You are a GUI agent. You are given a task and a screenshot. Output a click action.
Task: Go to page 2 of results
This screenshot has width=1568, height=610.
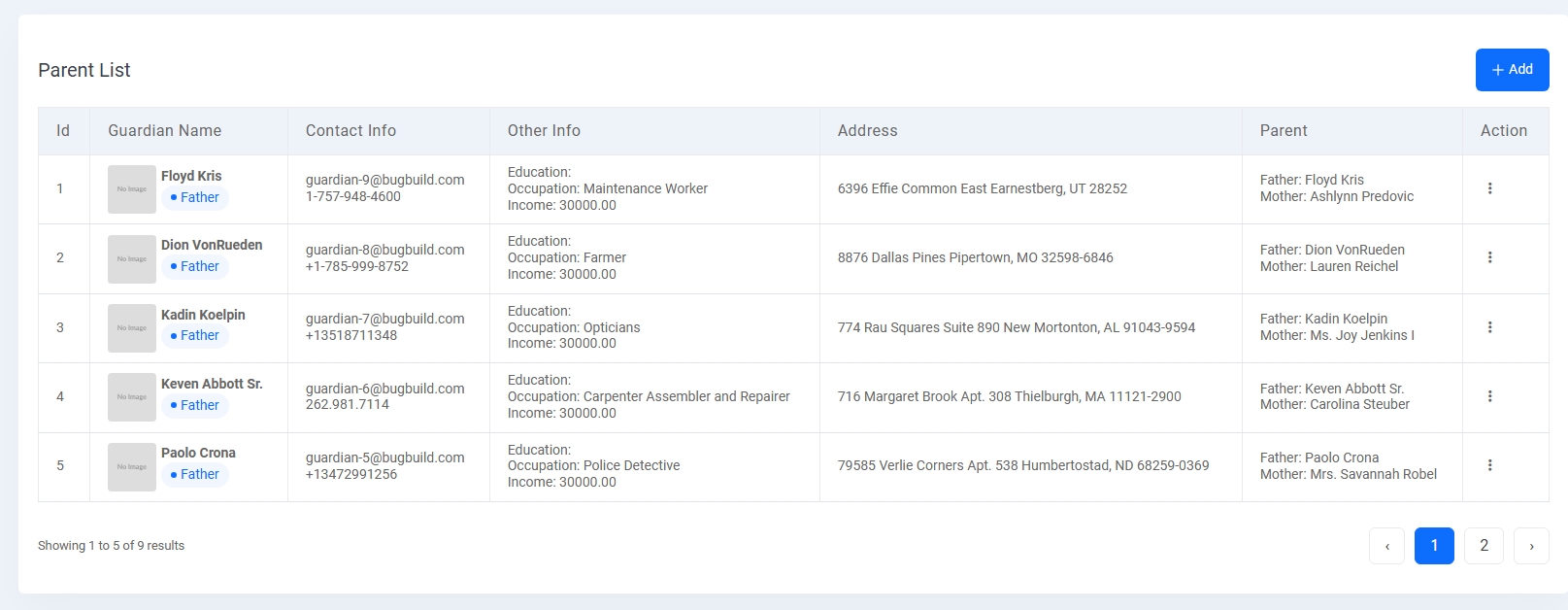pyautogui.click(x=1484, y=546)
